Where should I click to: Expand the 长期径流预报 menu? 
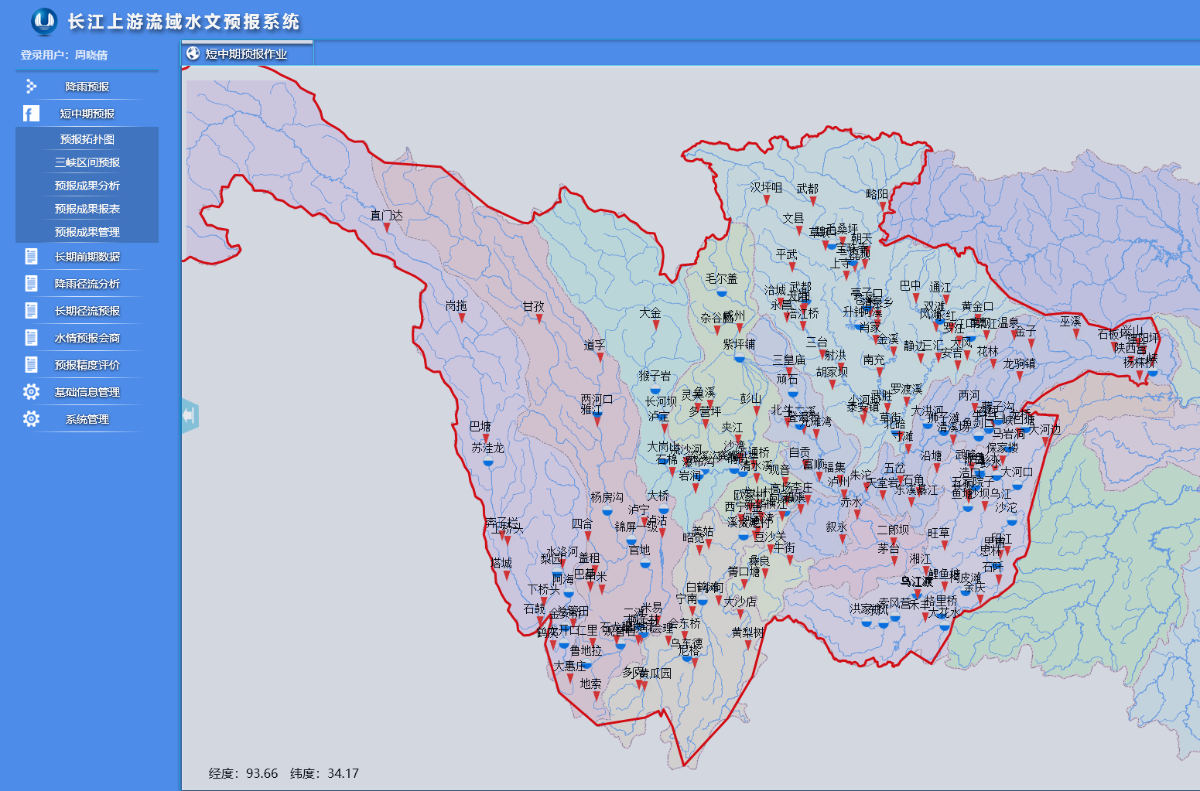tap(87, 311)
